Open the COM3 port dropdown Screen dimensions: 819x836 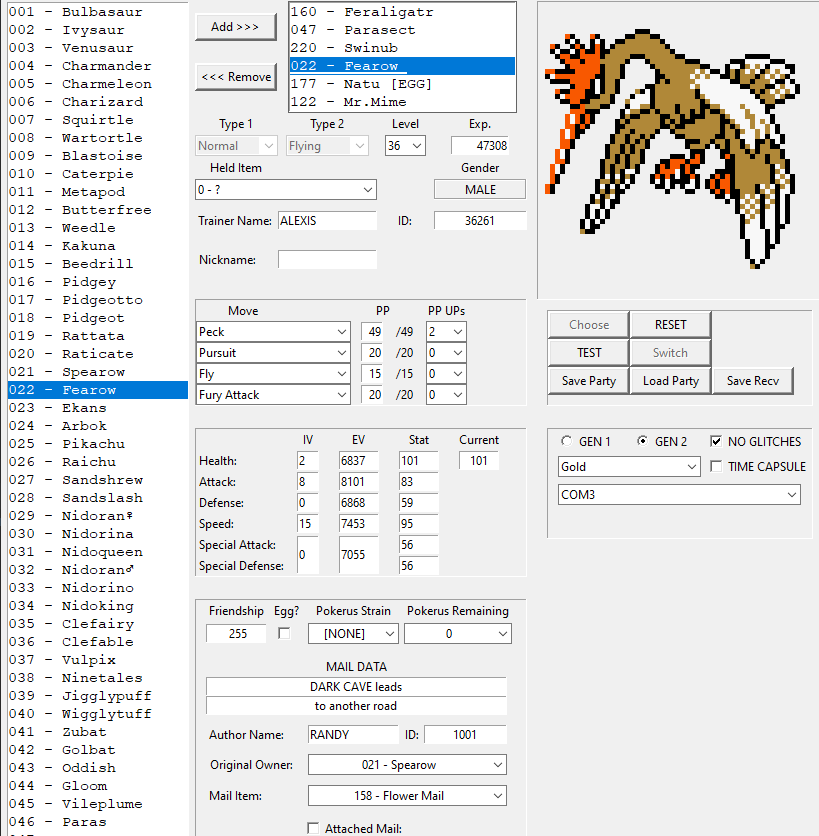pos(678,494)
